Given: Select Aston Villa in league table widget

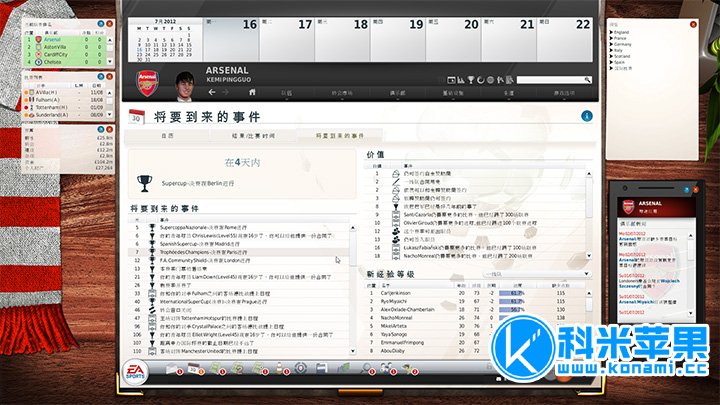Looking at the screenshot, I should tap(65, 47).
